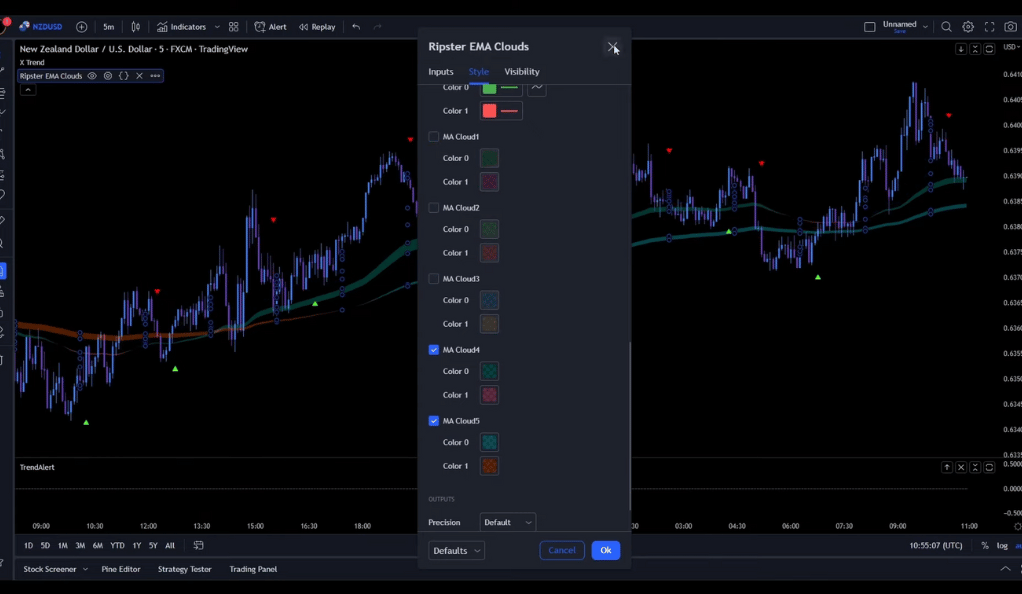Open the go-to date range icon
The width and height of the screenshot is (1022, 594).
point(199,545)
